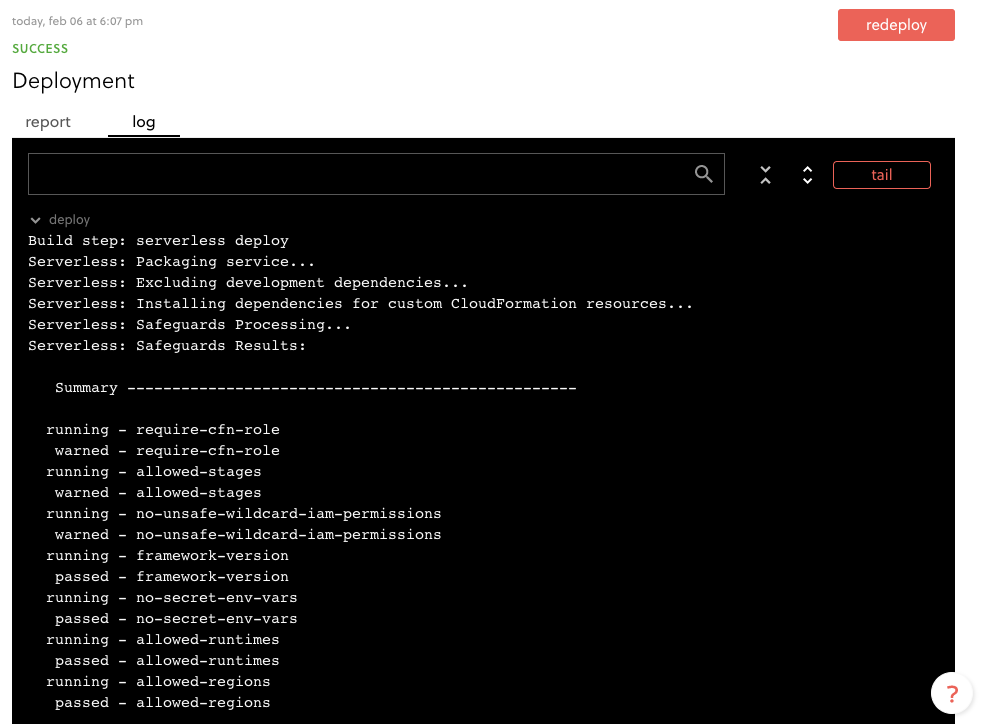The width and height of the screenshot is (994, 724).
Task: Click line 'Serverless: Packaging service...'
Action: pos(171,262)
